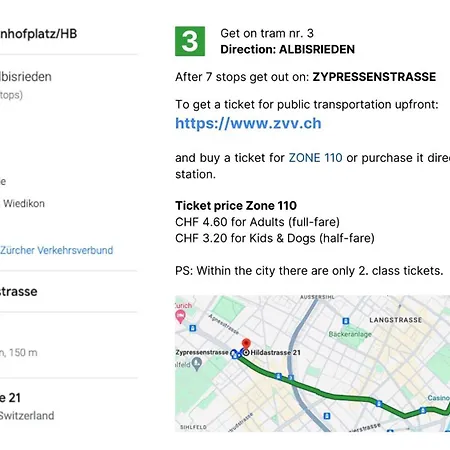
Task: Click the pink hotel marker on the map
Action: 180,316
